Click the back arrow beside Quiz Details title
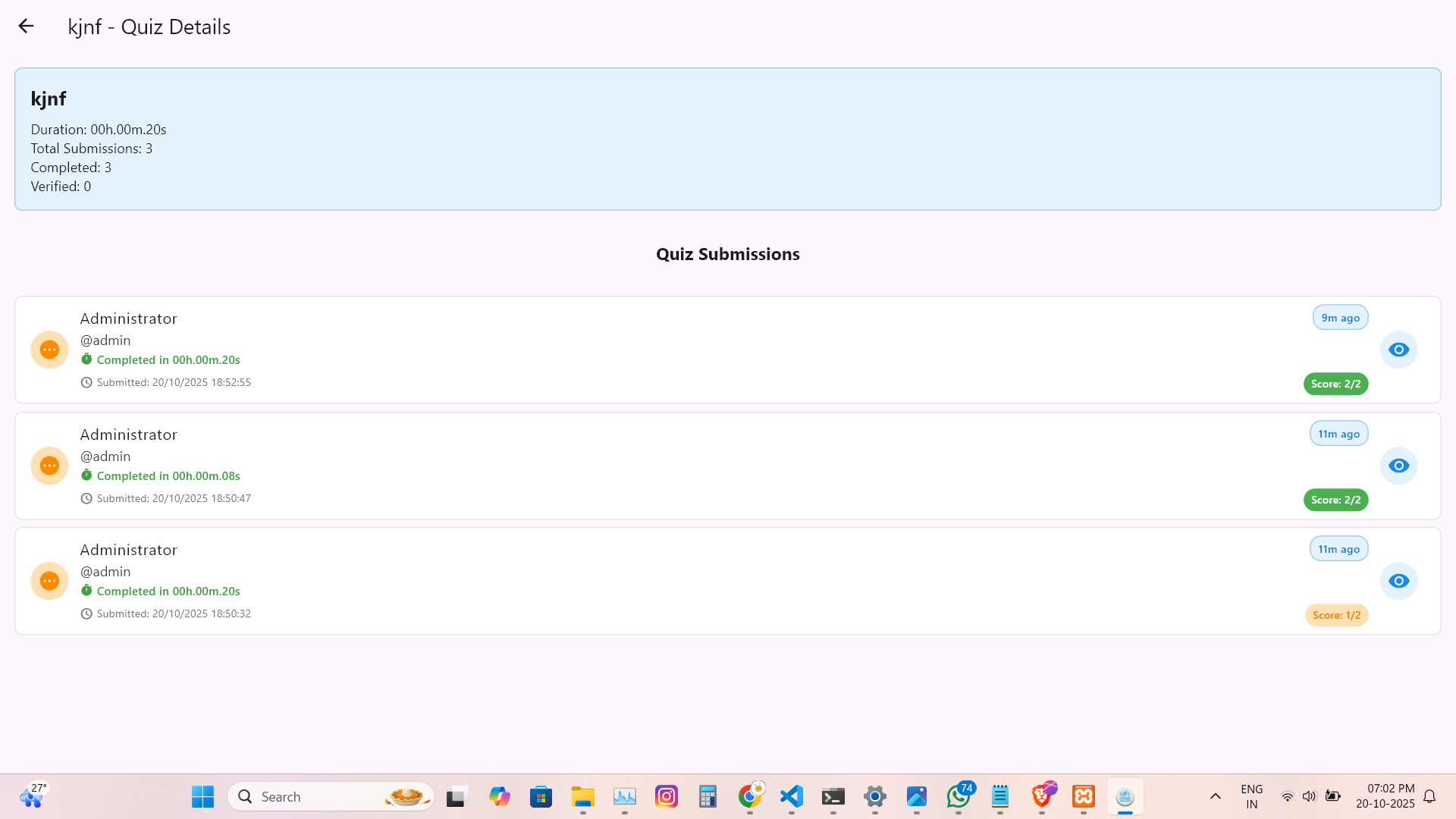The height and width of the screenshot is (819, 1456). click(x=27, y=26)
